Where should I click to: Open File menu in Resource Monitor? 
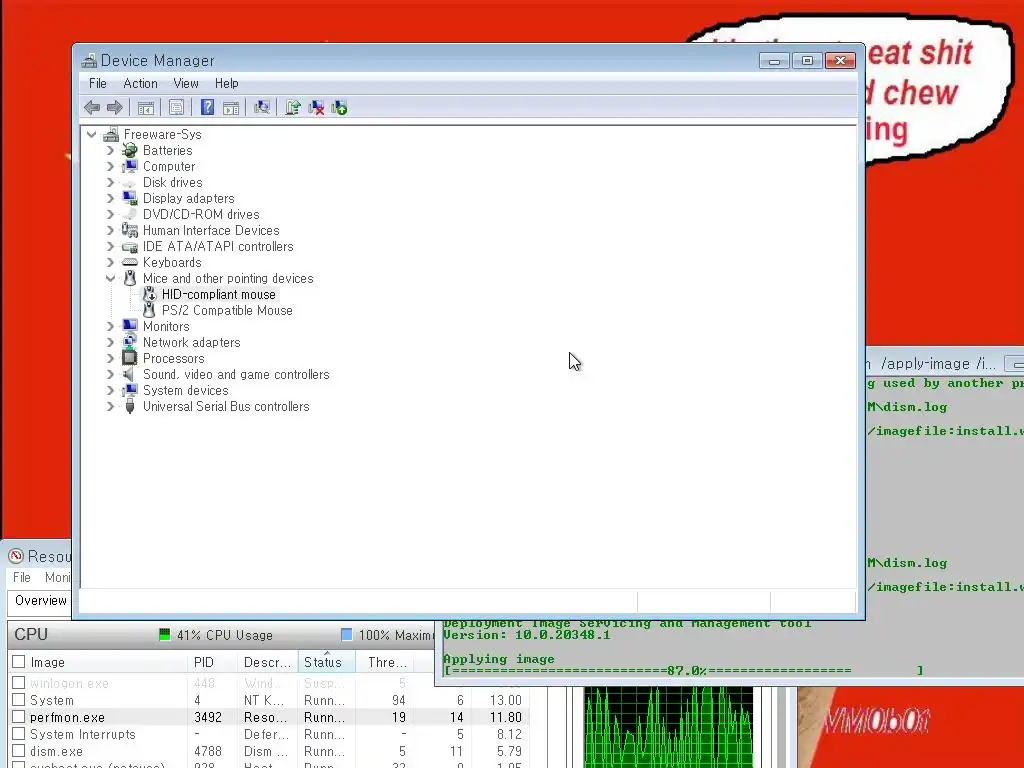tap(22, 577)
